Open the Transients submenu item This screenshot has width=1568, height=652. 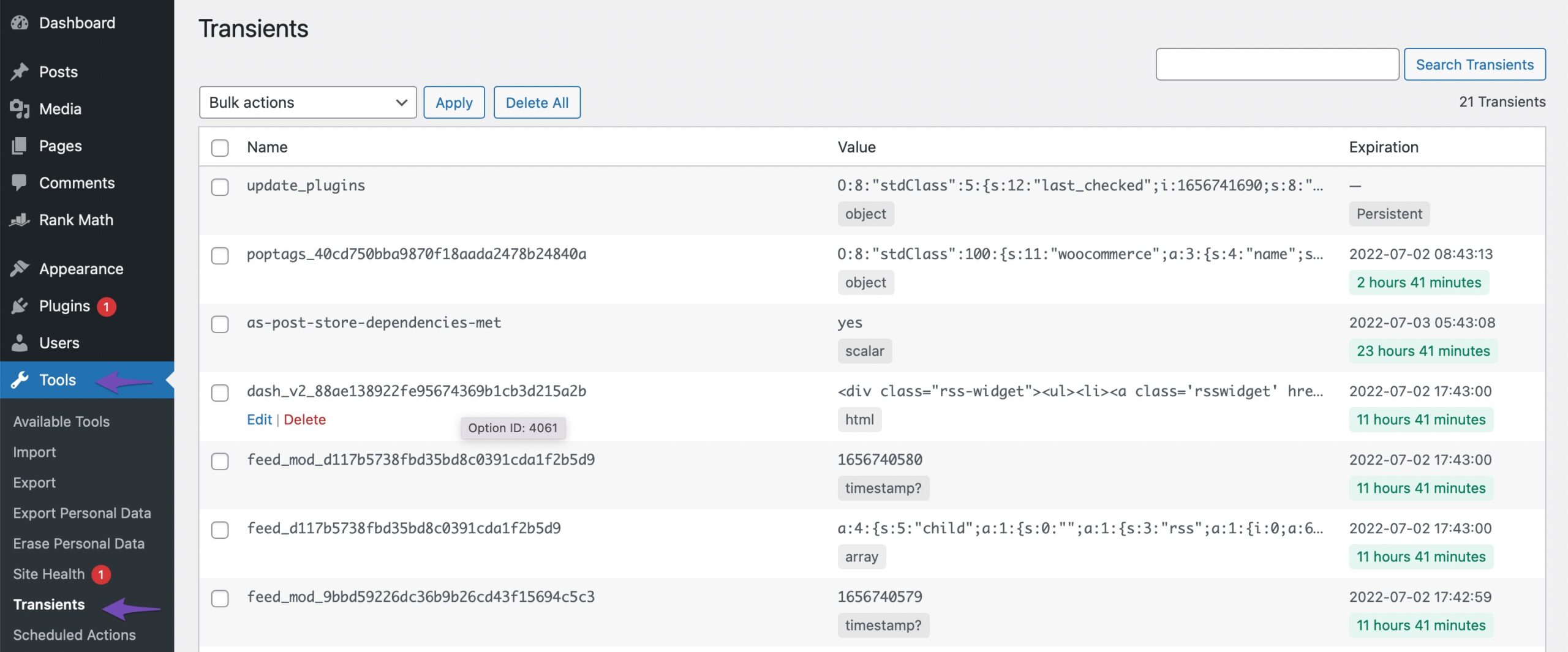(x=49, y=604)
